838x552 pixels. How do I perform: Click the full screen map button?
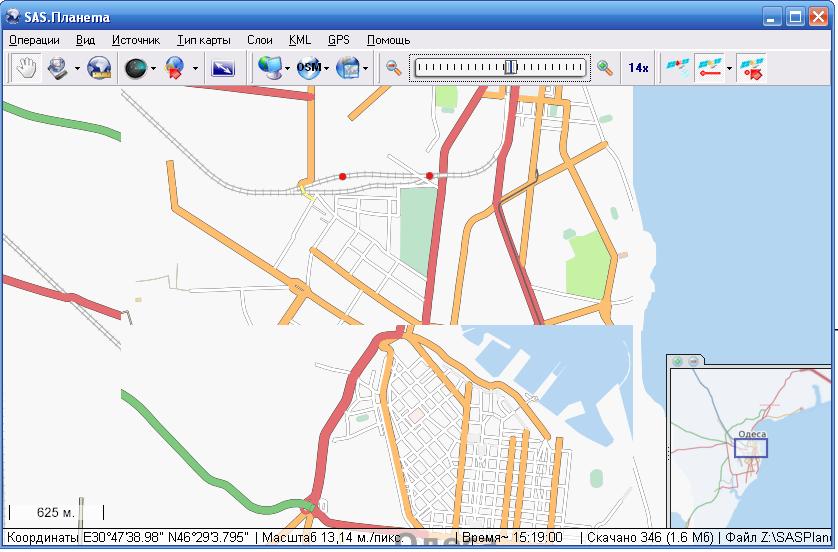tap(223, 68)
